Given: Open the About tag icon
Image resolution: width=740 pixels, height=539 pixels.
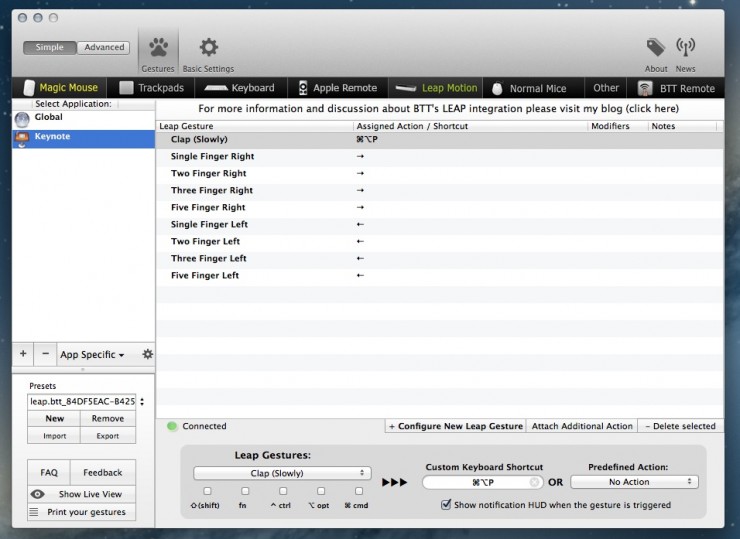Looking at the screenshot, I should (656, 47).
